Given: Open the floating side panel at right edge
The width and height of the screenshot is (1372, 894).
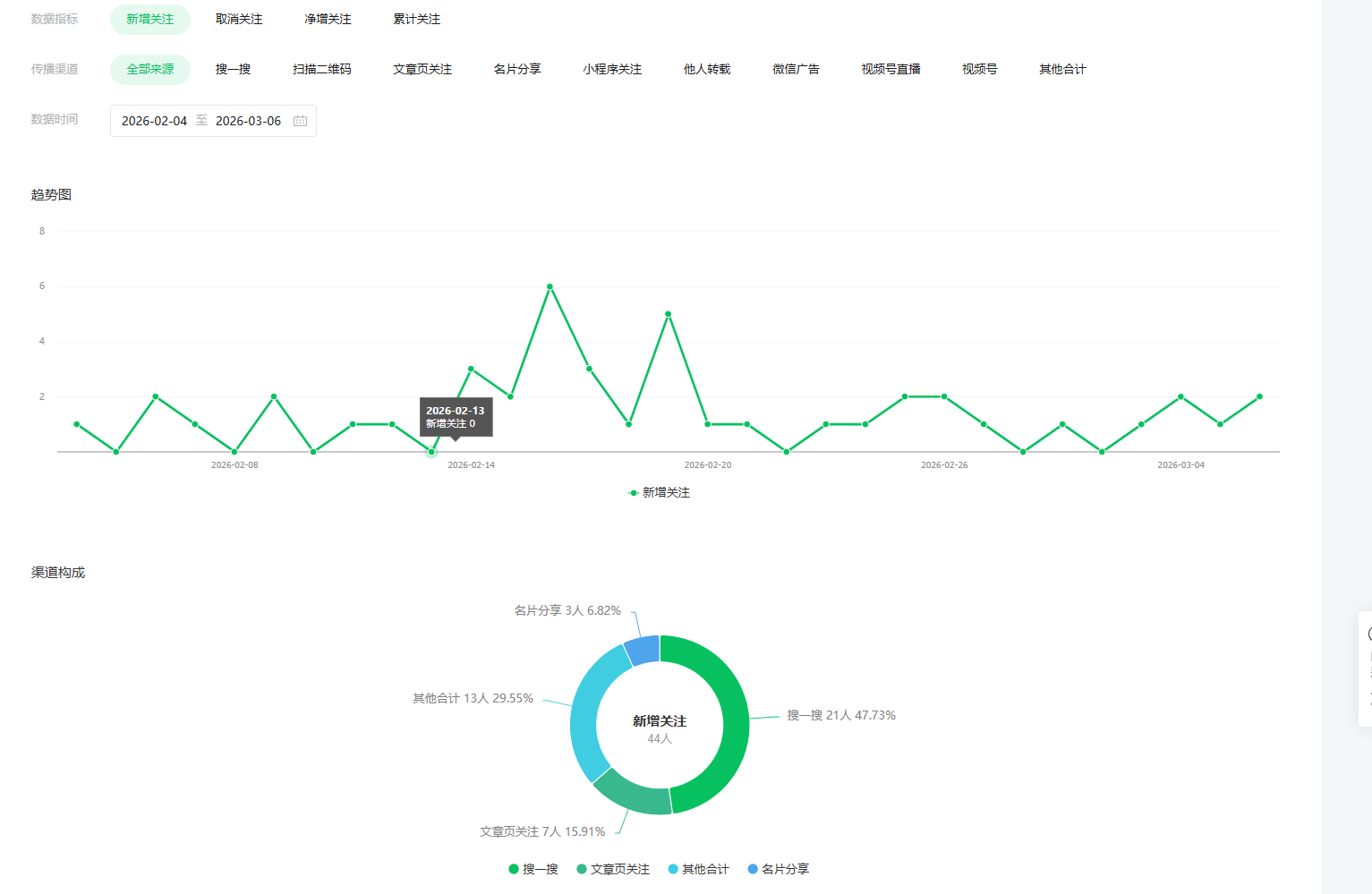Looking at the screenshot, I should pos(1366,668).
